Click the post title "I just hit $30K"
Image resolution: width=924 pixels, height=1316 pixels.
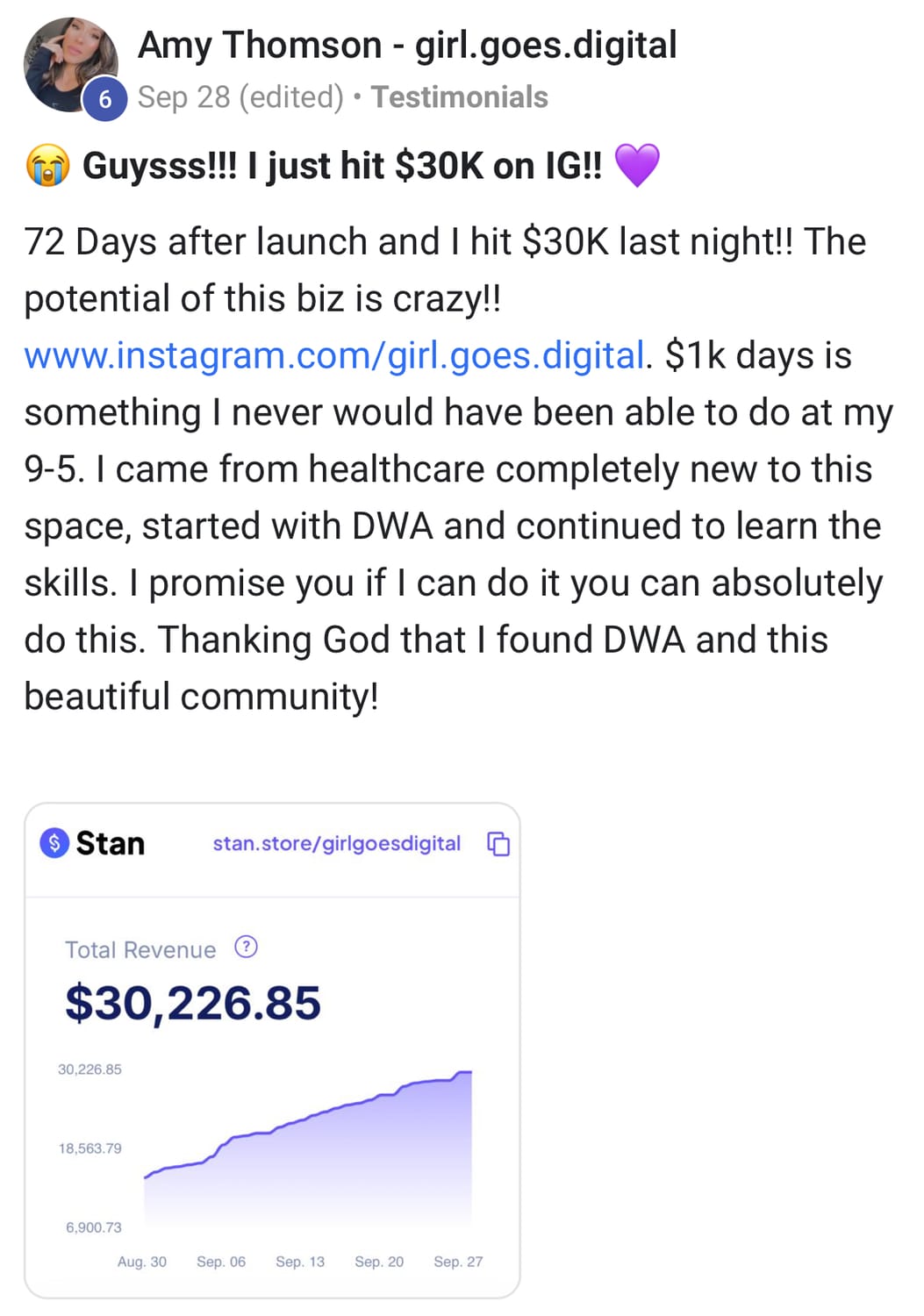[342, 165]
